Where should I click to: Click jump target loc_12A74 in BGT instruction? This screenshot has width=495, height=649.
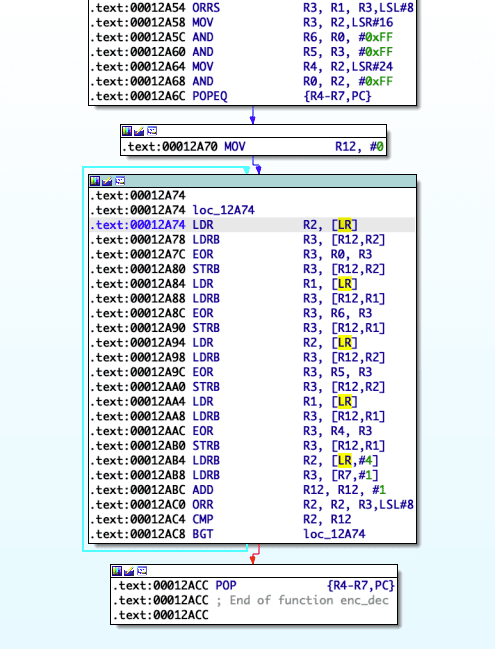(x=334, y=534)
